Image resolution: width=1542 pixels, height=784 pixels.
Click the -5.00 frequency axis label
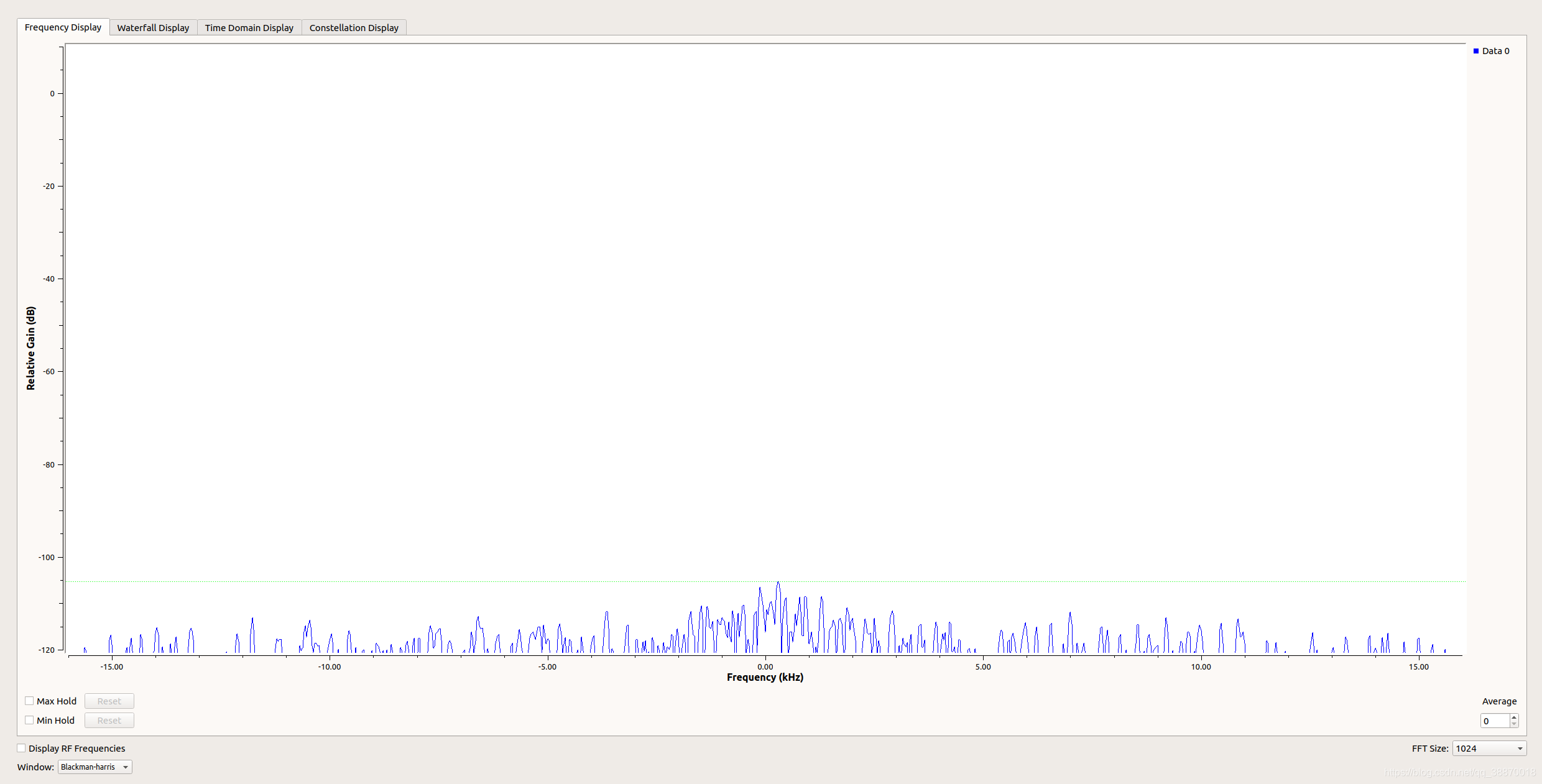tap(547, 667)
